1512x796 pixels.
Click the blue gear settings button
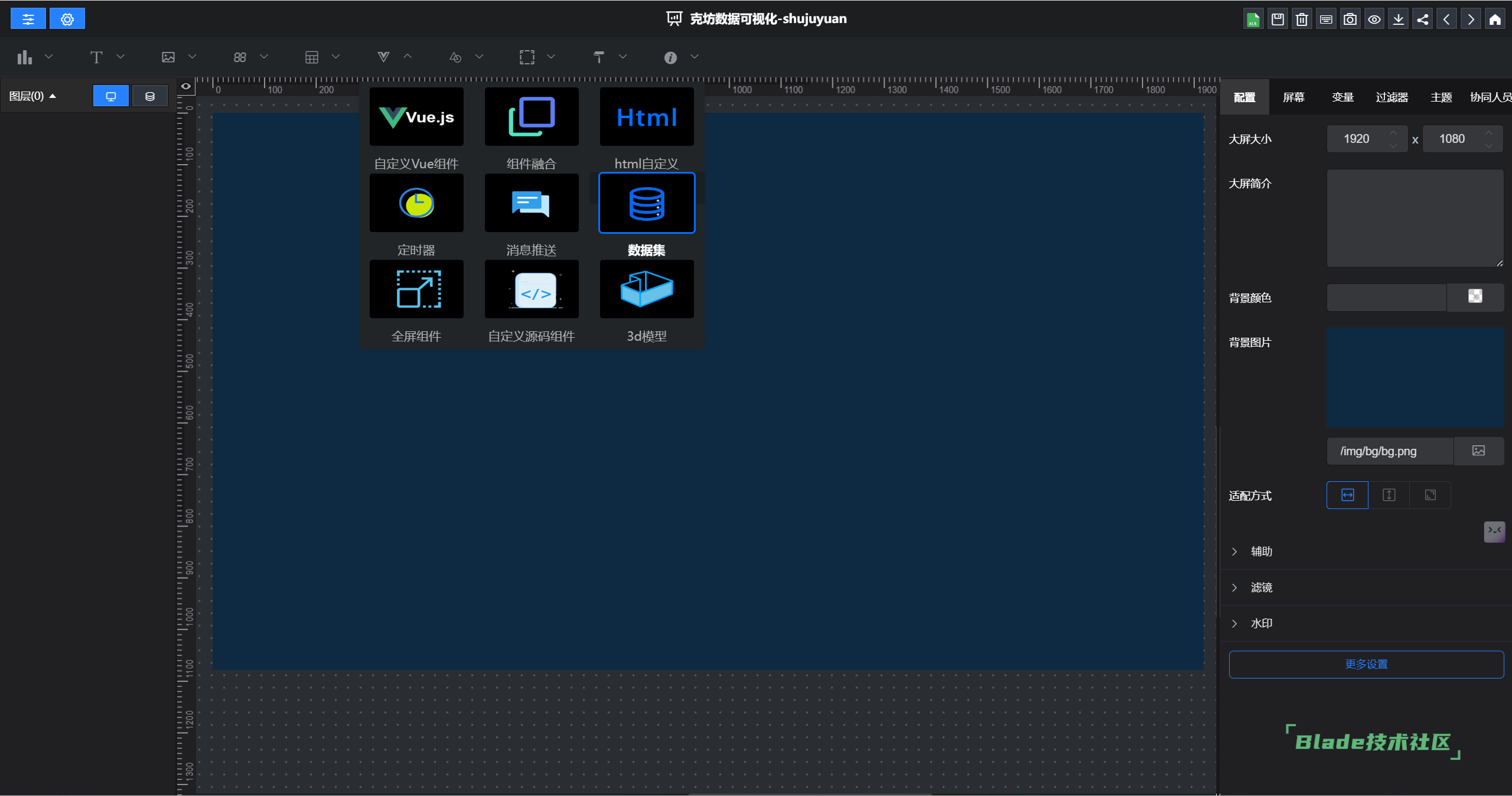click(x=67, y=19)
